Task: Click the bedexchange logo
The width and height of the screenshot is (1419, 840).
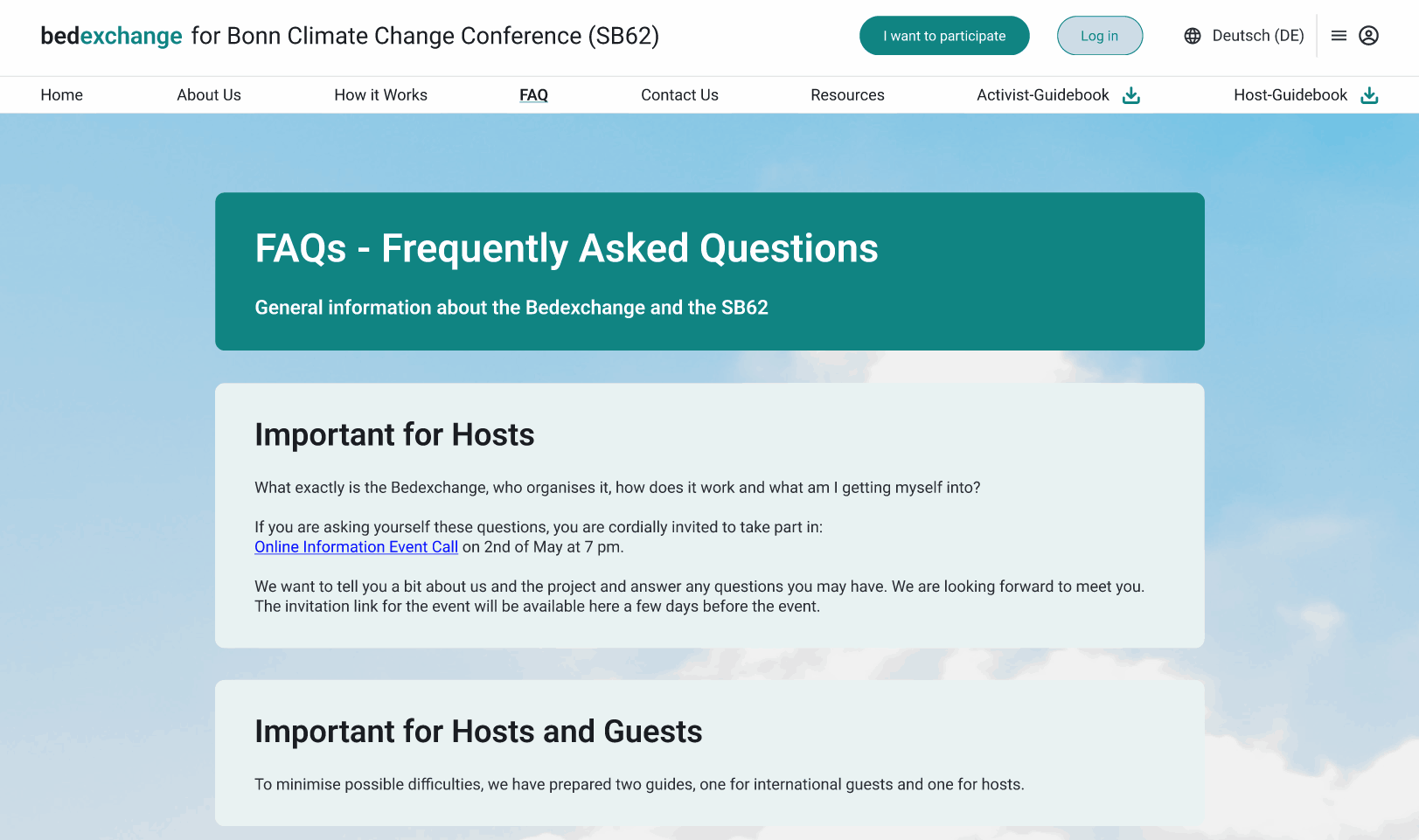Action: point(111,36)
